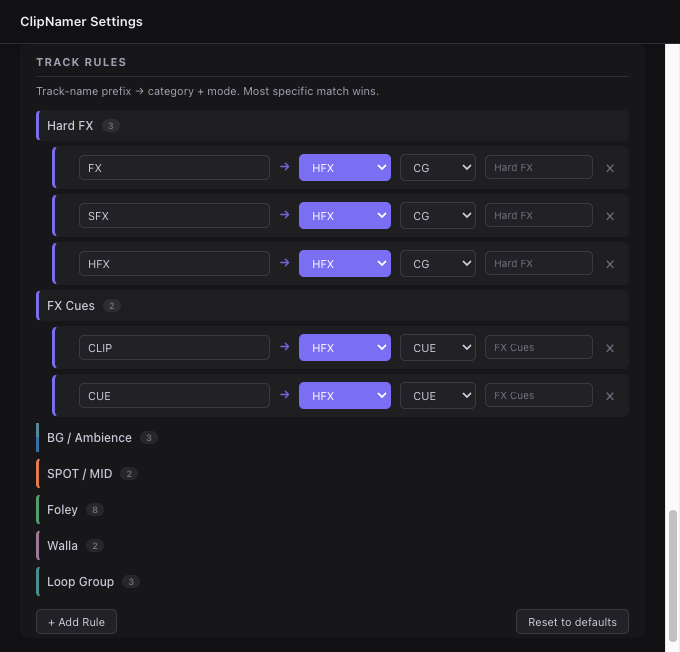Click group name field of FX rule
Image resolution: width=680 pixels, height=652 pixels.
pyautogui.click(x=539, y=167)
